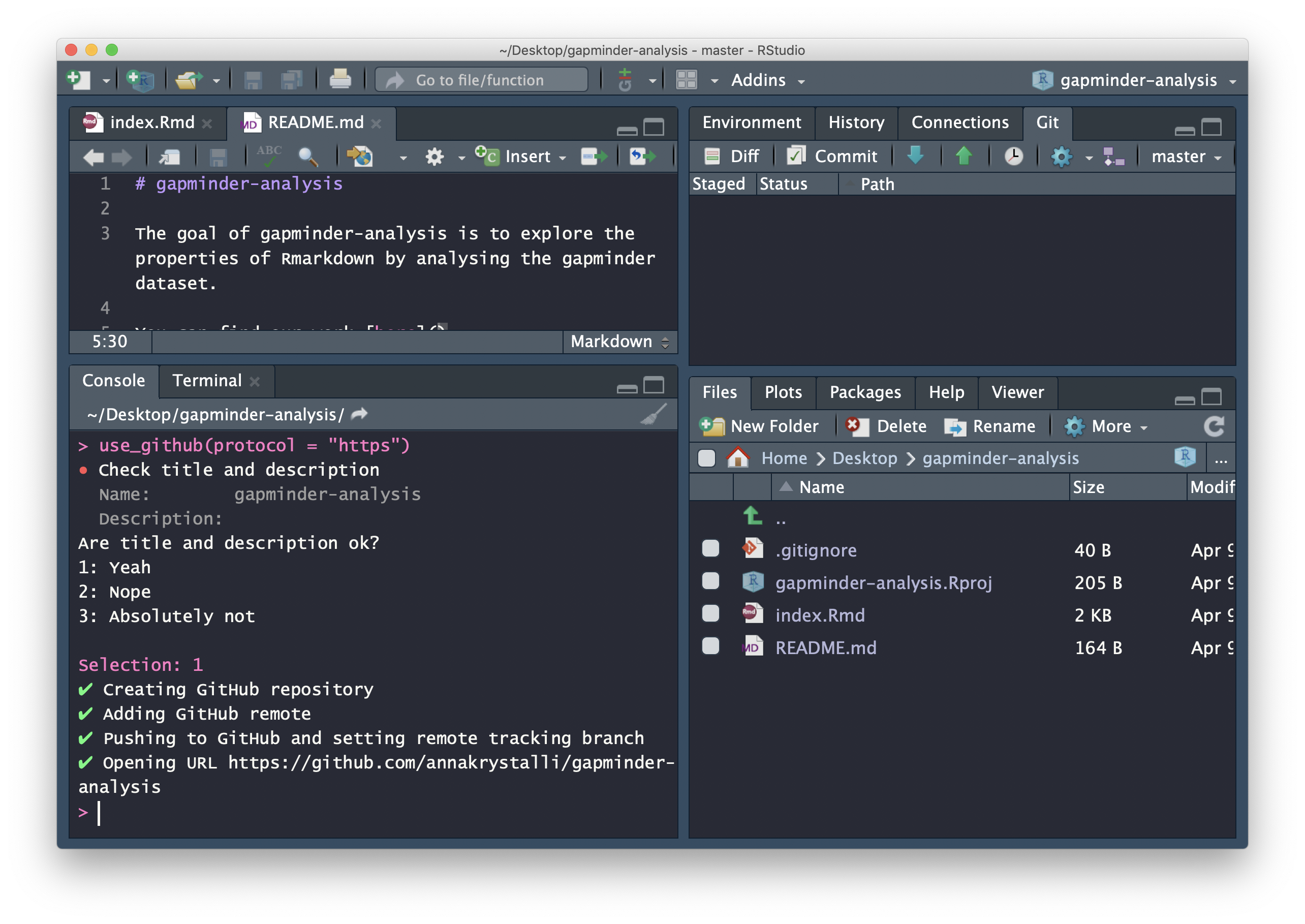Click the Save All icon
Image resolution: width=1305 pixels, height=924 pixels.
[292, 80]
